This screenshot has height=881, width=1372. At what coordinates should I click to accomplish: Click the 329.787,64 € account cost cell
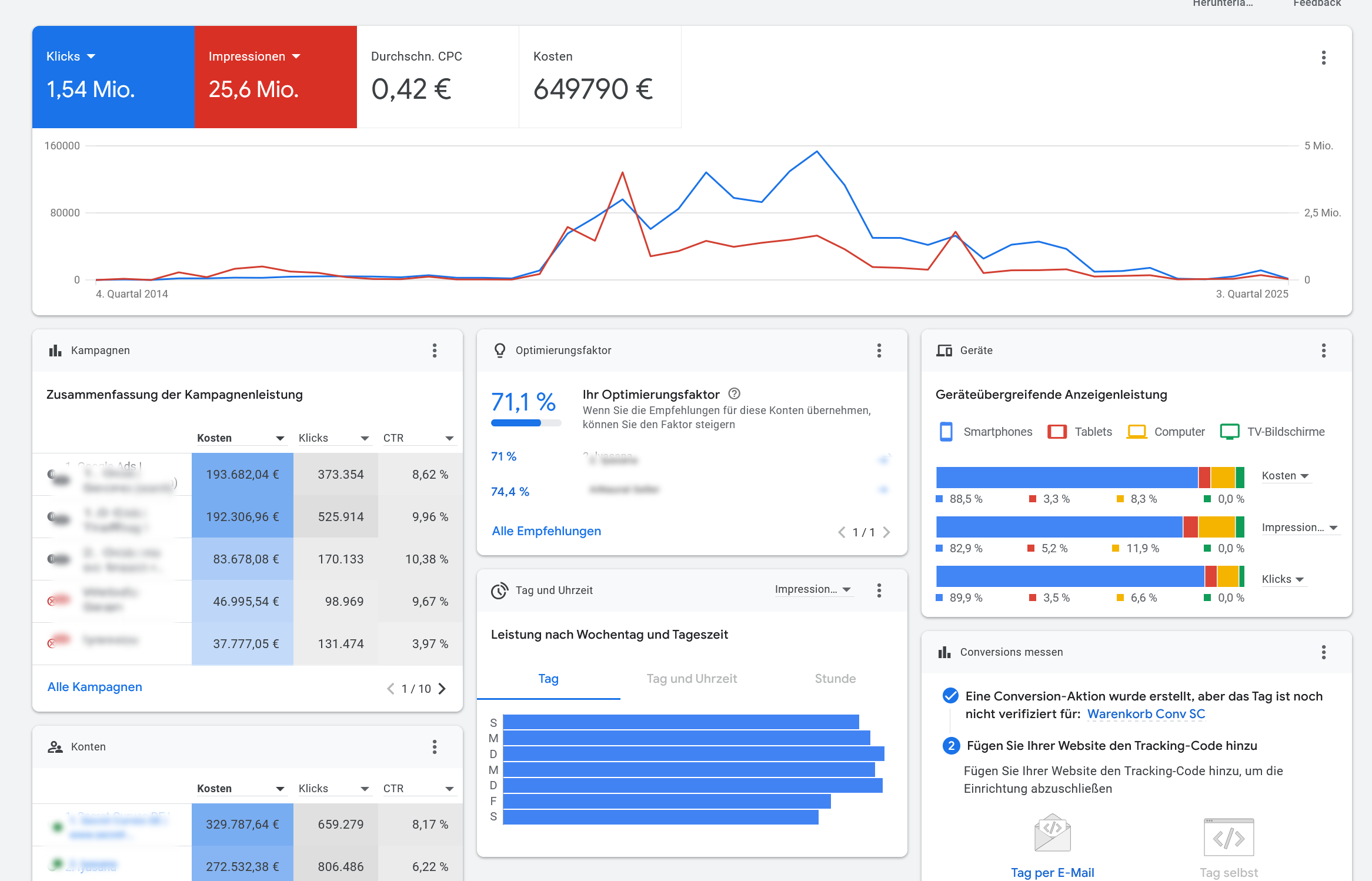click(242, 825)
